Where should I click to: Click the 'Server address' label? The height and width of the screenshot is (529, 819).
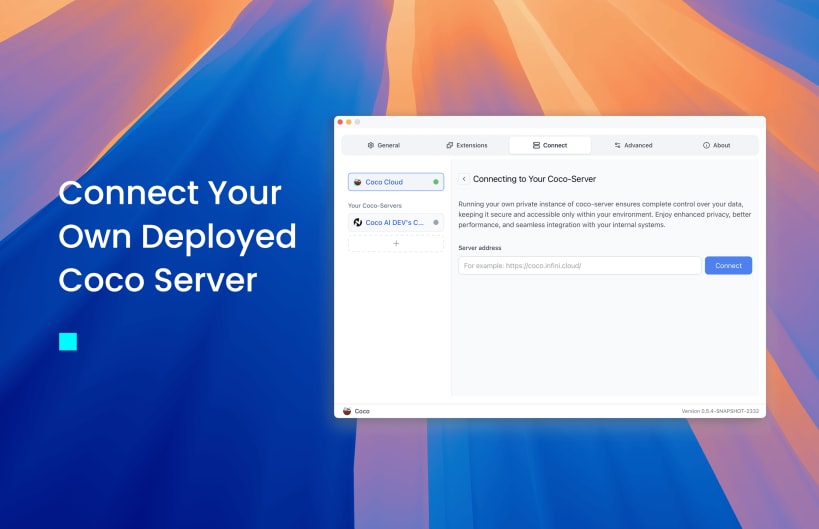tap(479, 248)
